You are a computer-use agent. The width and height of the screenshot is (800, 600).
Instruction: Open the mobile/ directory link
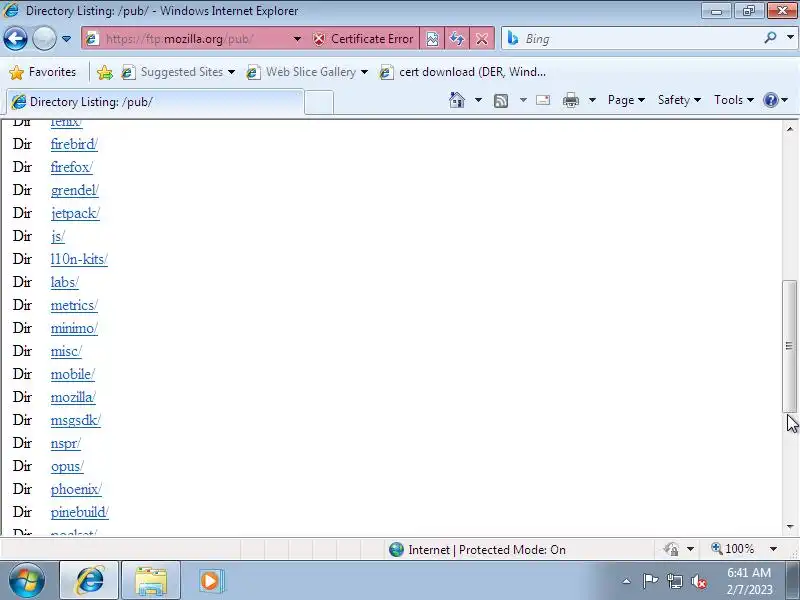(x=72, y=374)
